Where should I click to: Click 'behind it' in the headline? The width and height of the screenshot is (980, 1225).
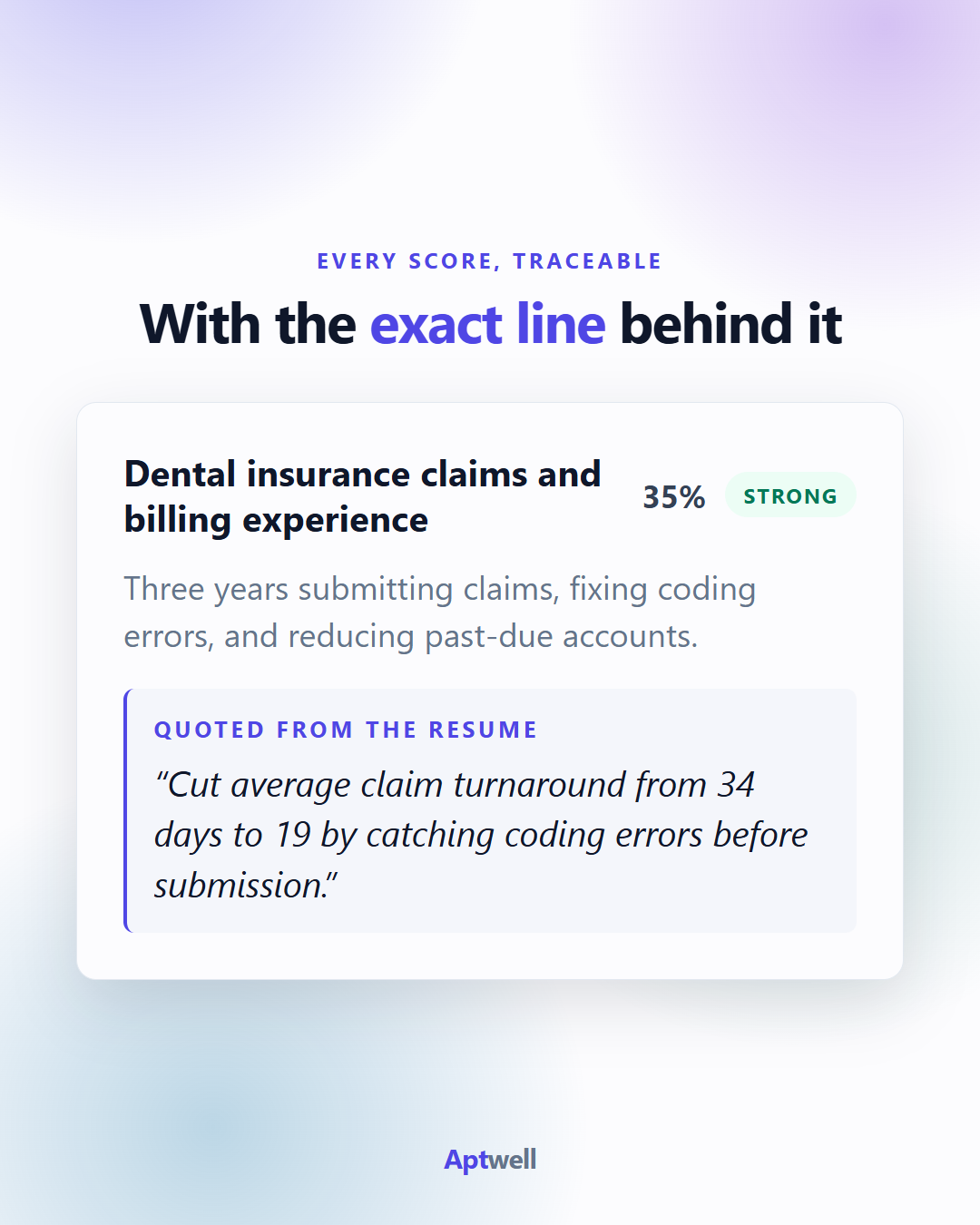click(x=731, y=324)
